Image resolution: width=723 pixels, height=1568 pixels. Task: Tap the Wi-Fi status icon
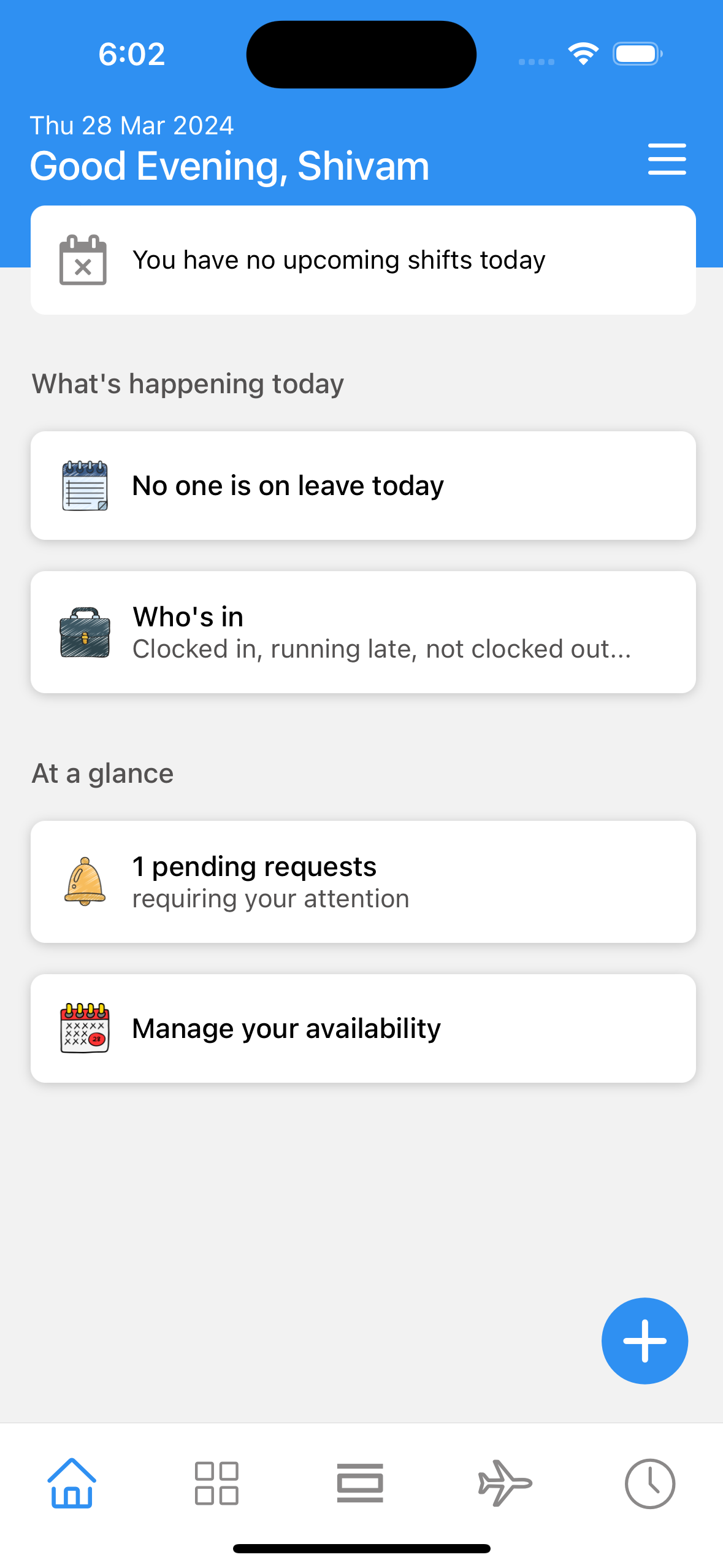coord(583,54)
